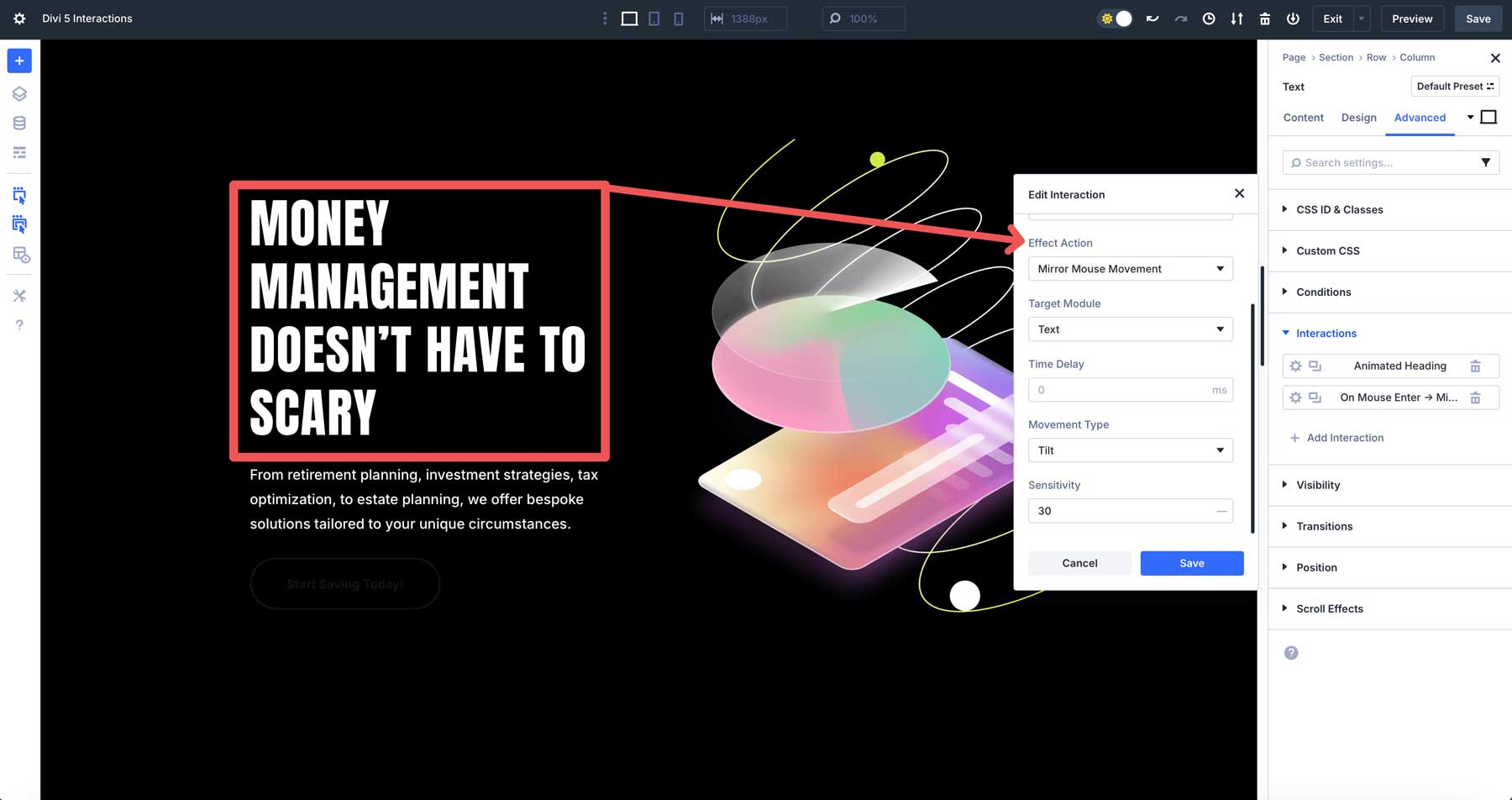This screenshot has height=800, width=1512.
Task: Open the editing history clock icon
Action: (x=1209, y=18)
